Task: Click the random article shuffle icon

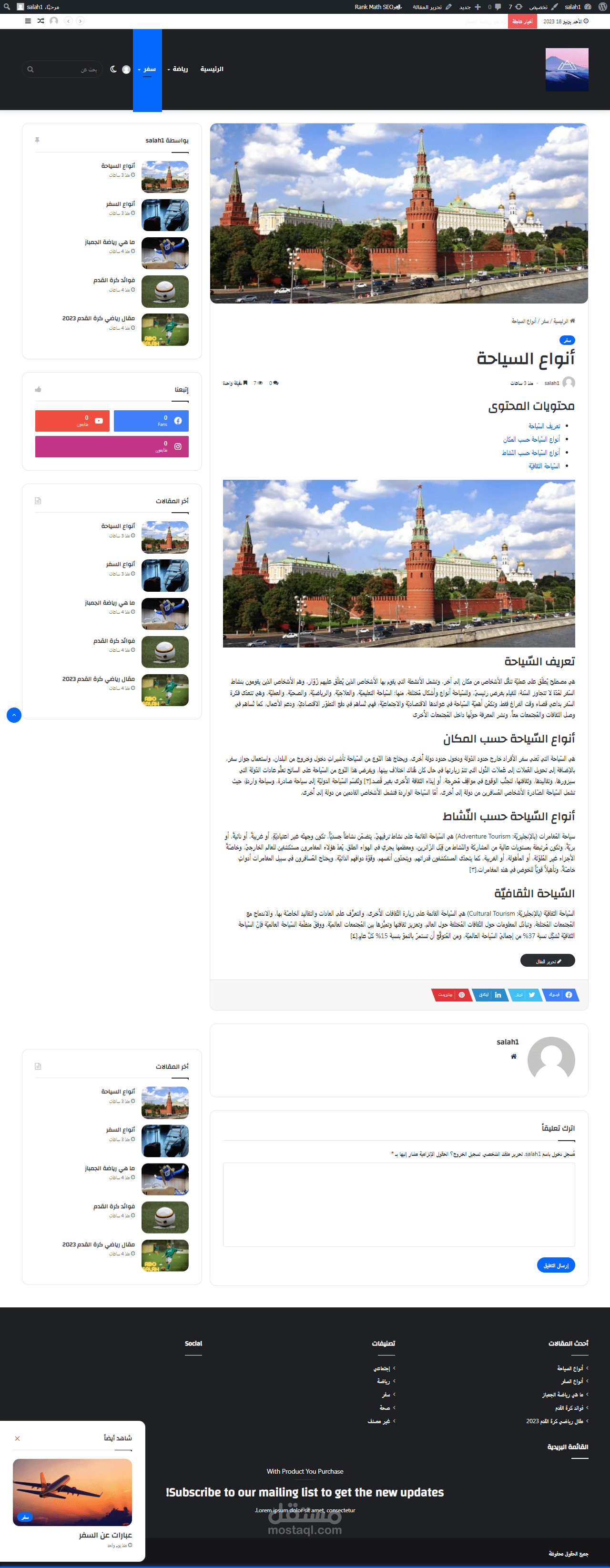Action: (x=41, y=20)
